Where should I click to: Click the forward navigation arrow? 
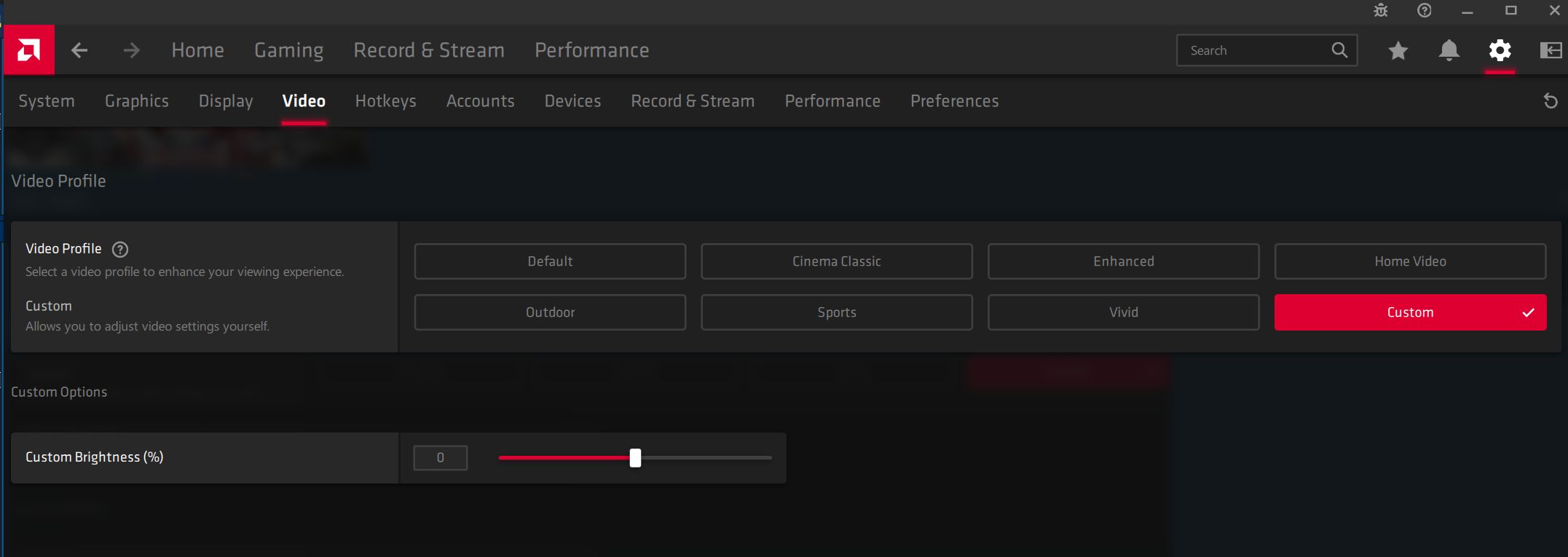(131, 50)
